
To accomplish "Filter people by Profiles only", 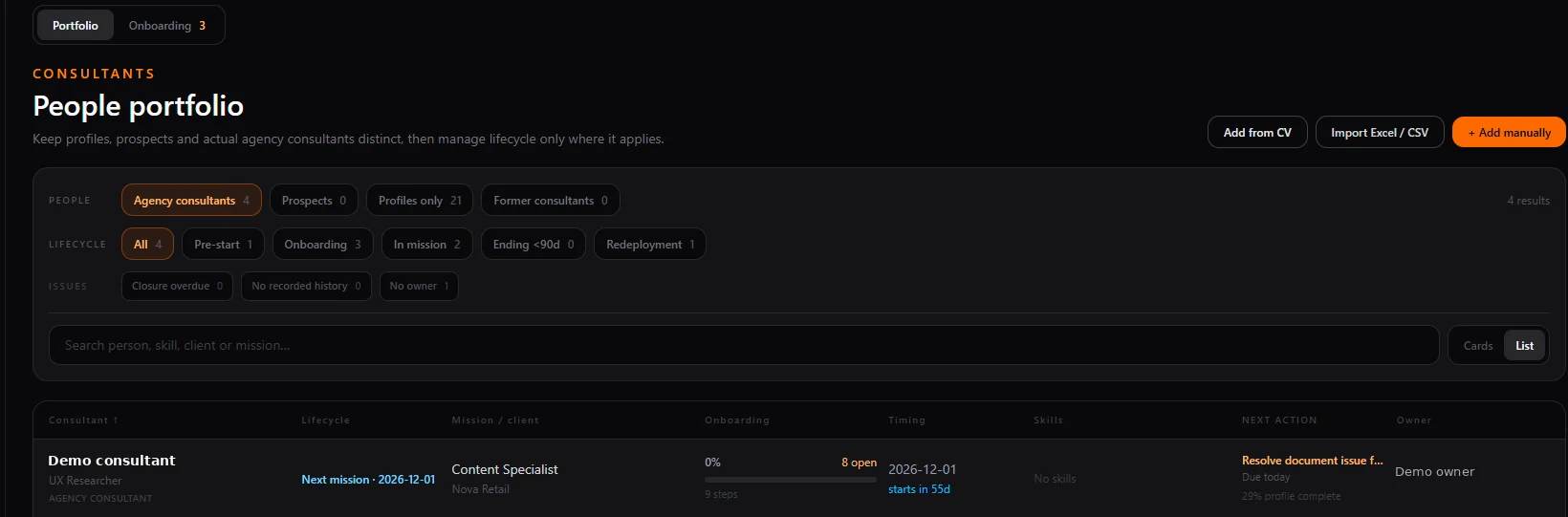I will tap(420, 201).
